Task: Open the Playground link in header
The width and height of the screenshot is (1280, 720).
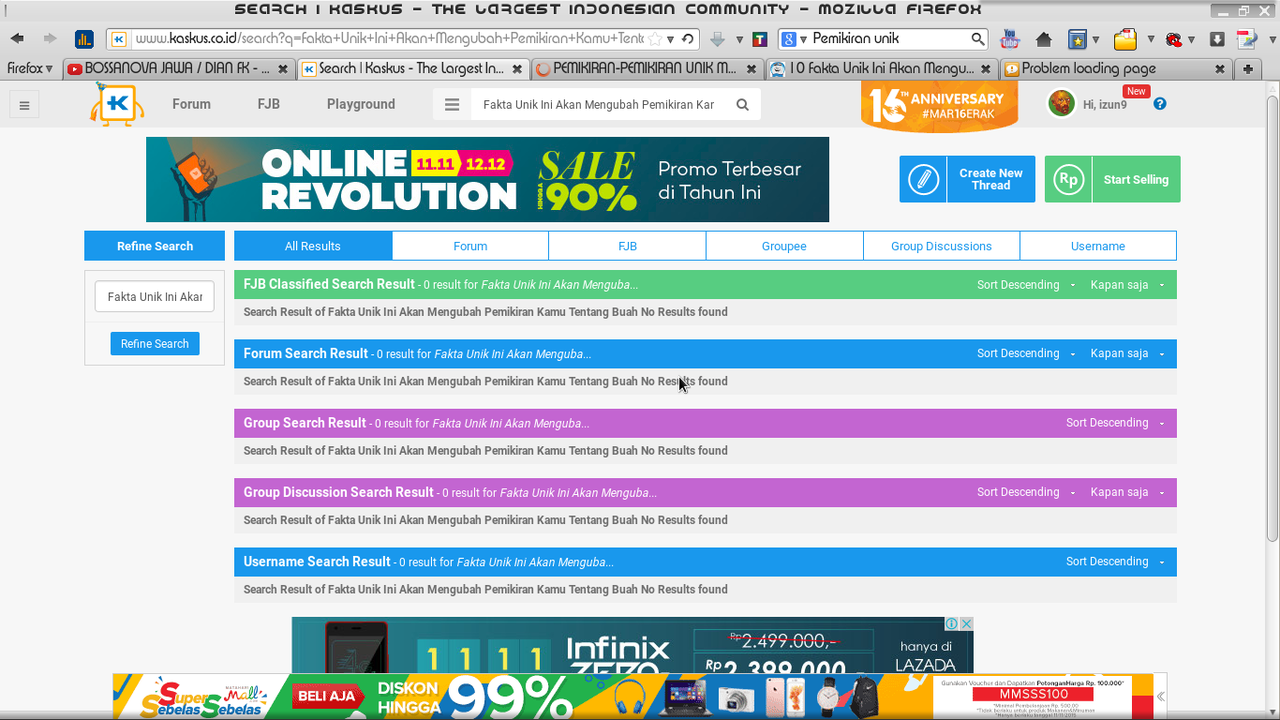Action: click(x=361, y=104)
